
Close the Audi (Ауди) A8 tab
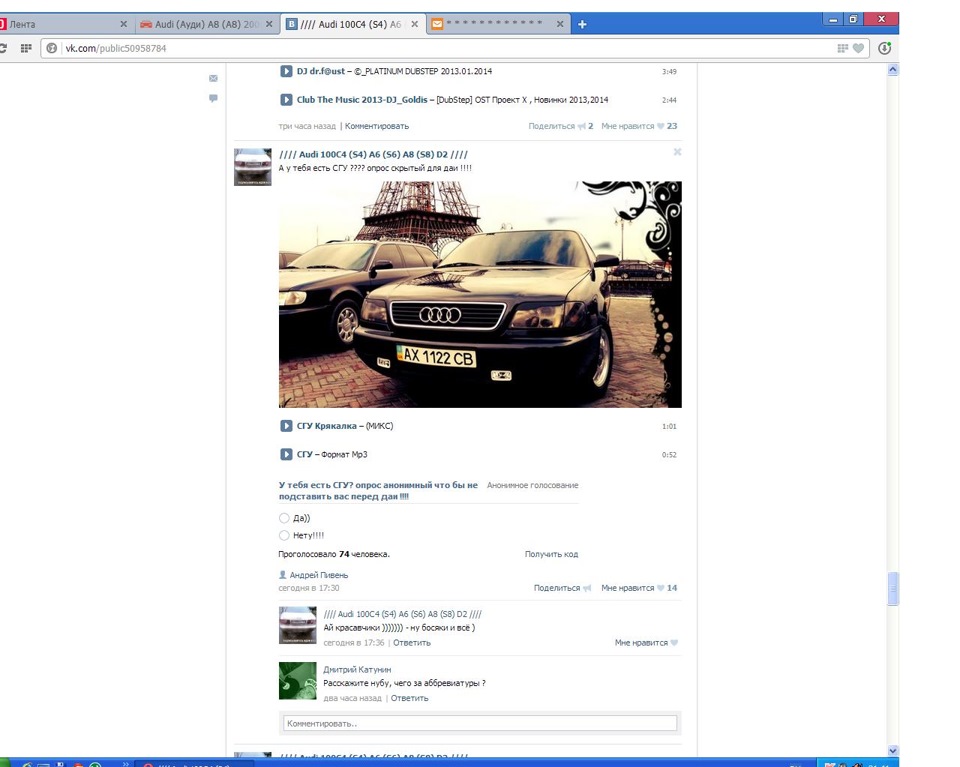pyautogui.click(x=269, y=24)
